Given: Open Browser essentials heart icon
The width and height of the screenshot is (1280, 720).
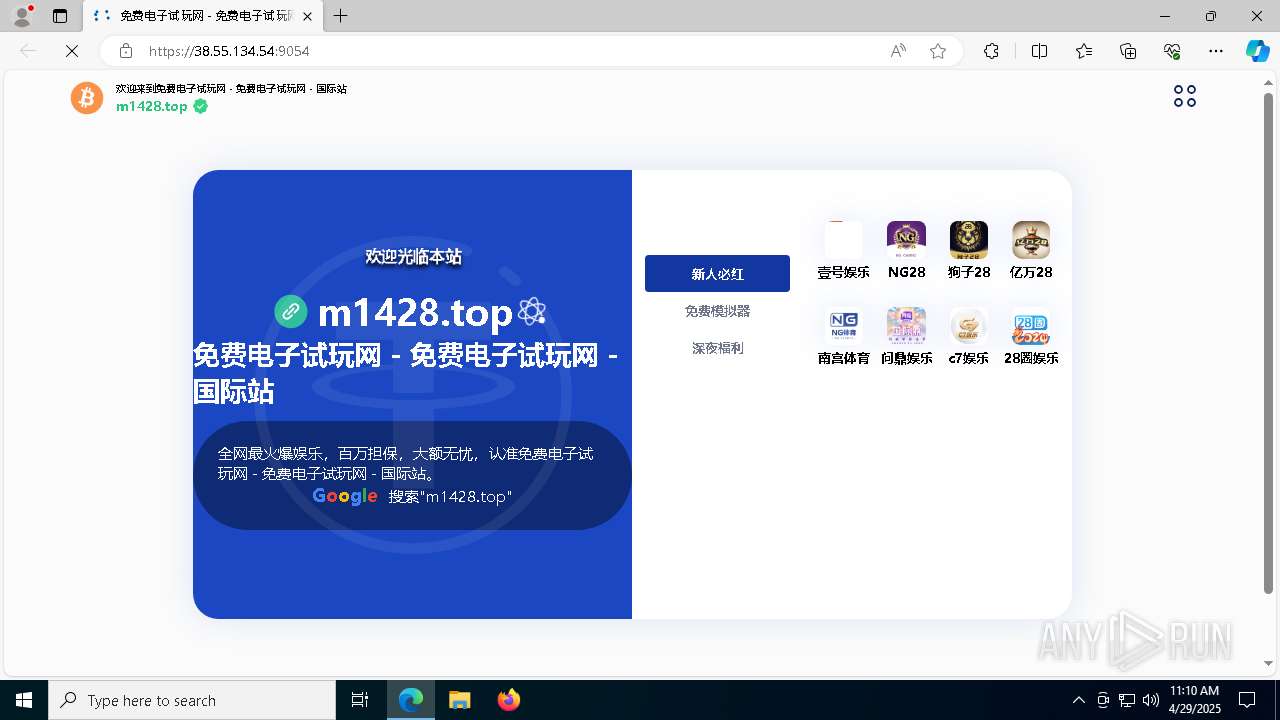Looking at the screenshot, I should 1172,51.
